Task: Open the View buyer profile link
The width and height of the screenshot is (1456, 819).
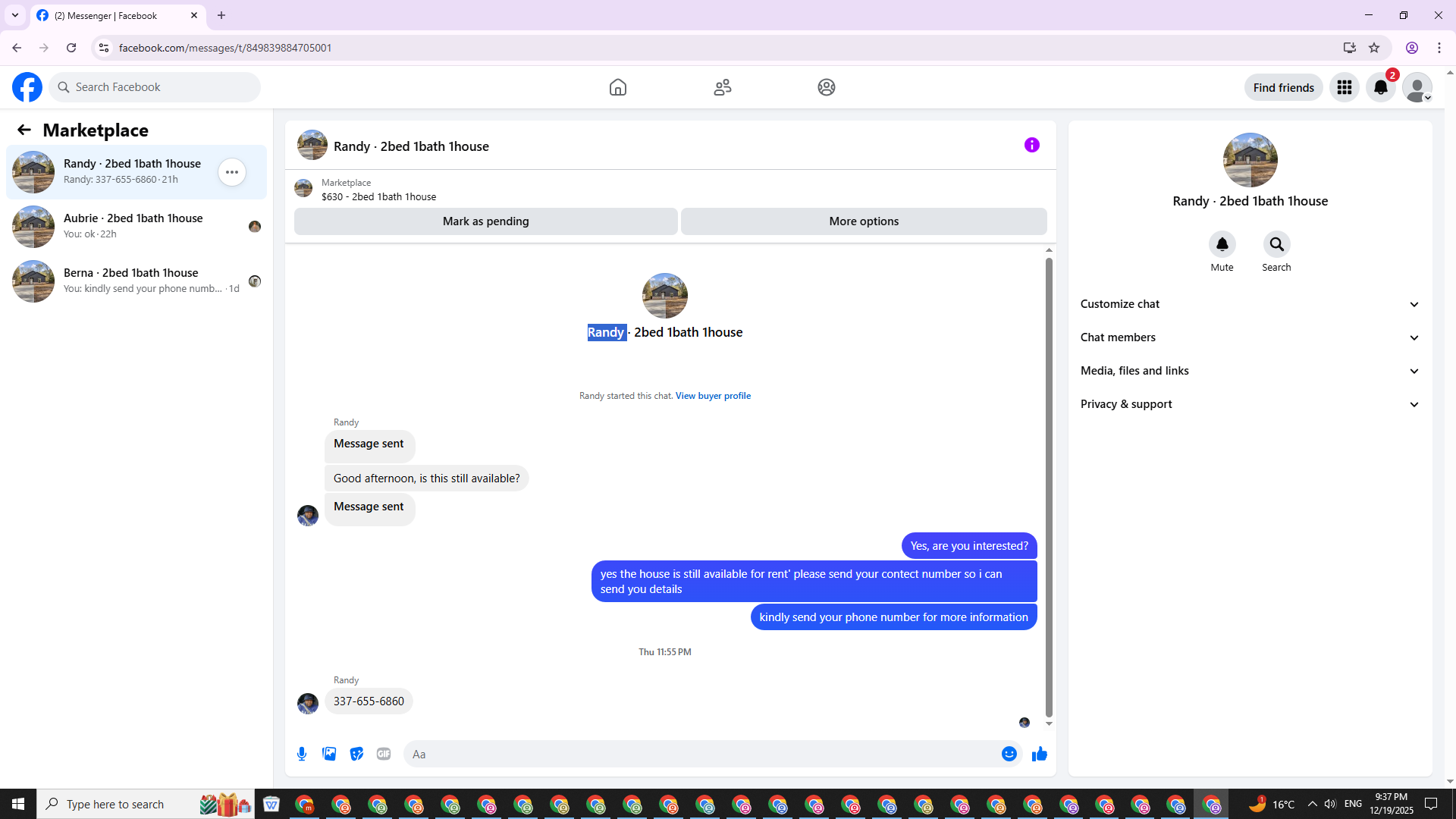Action: [713, 396]
